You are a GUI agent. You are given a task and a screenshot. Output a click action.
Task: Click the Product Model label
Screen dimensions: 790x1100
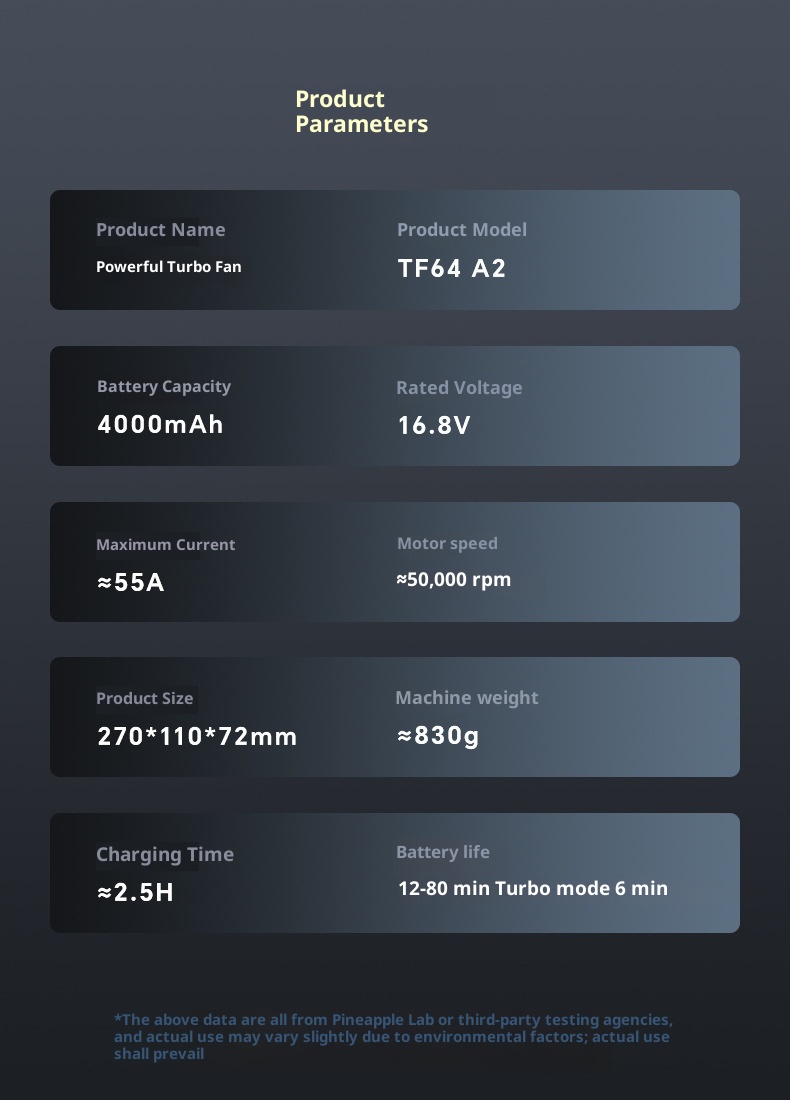[461, 230]
